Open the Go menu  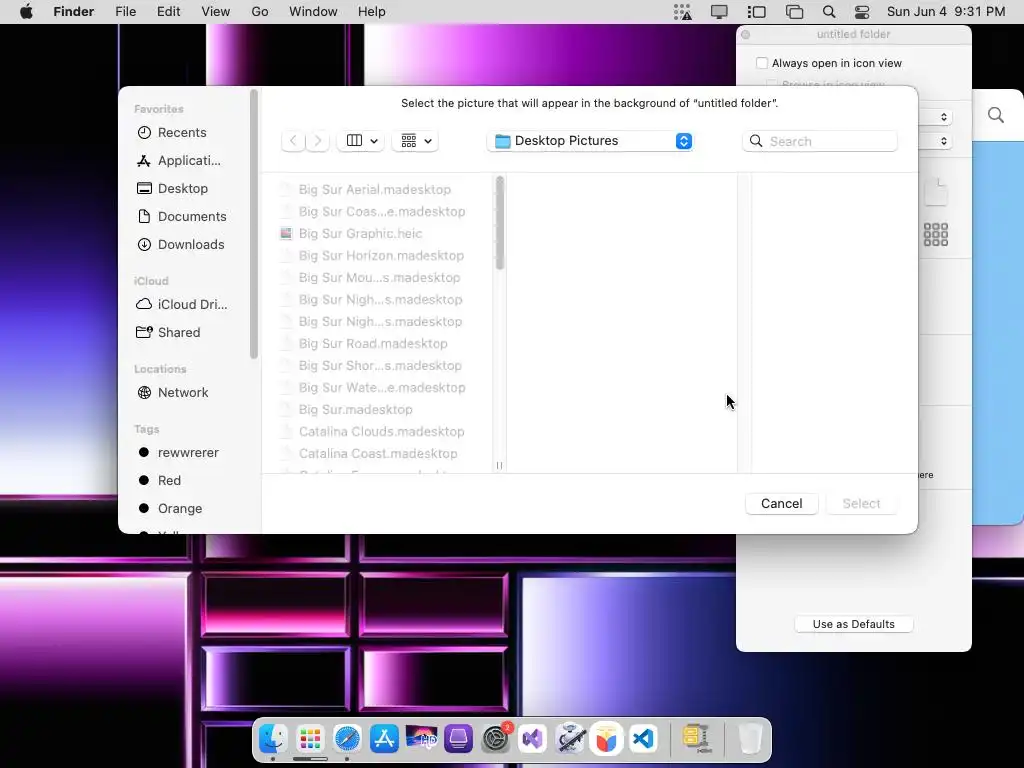point(260,12)
